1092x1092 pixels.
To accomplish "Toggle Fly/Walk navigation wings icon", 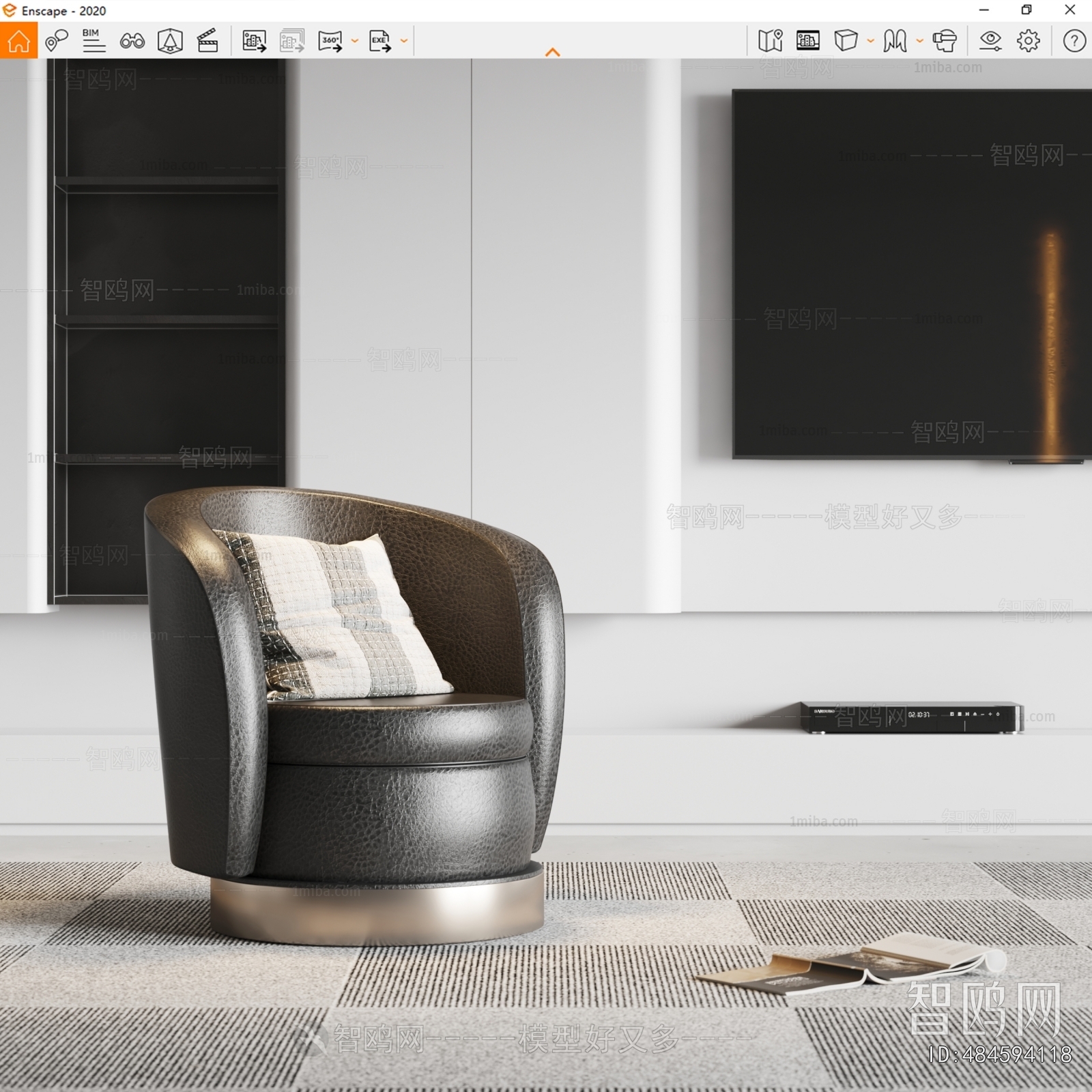I will (x=895, y=41).
